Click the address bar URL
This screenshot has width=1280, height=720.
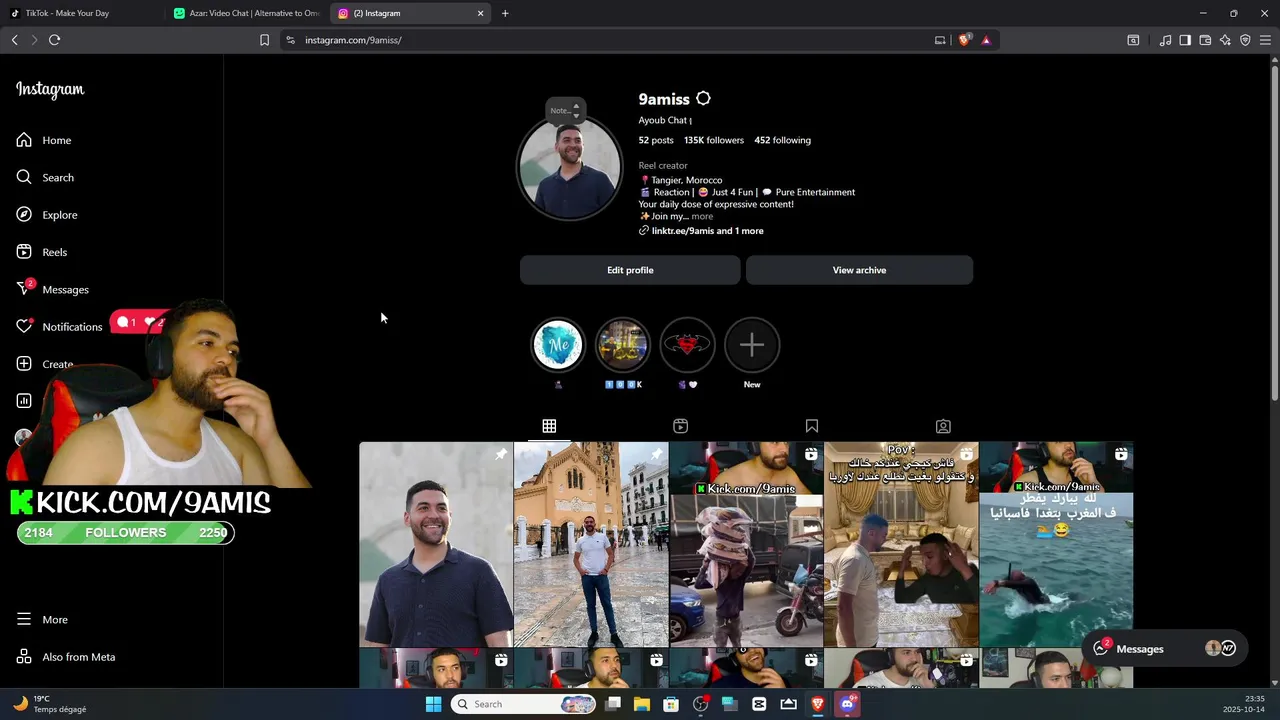[x=353, y=40]
